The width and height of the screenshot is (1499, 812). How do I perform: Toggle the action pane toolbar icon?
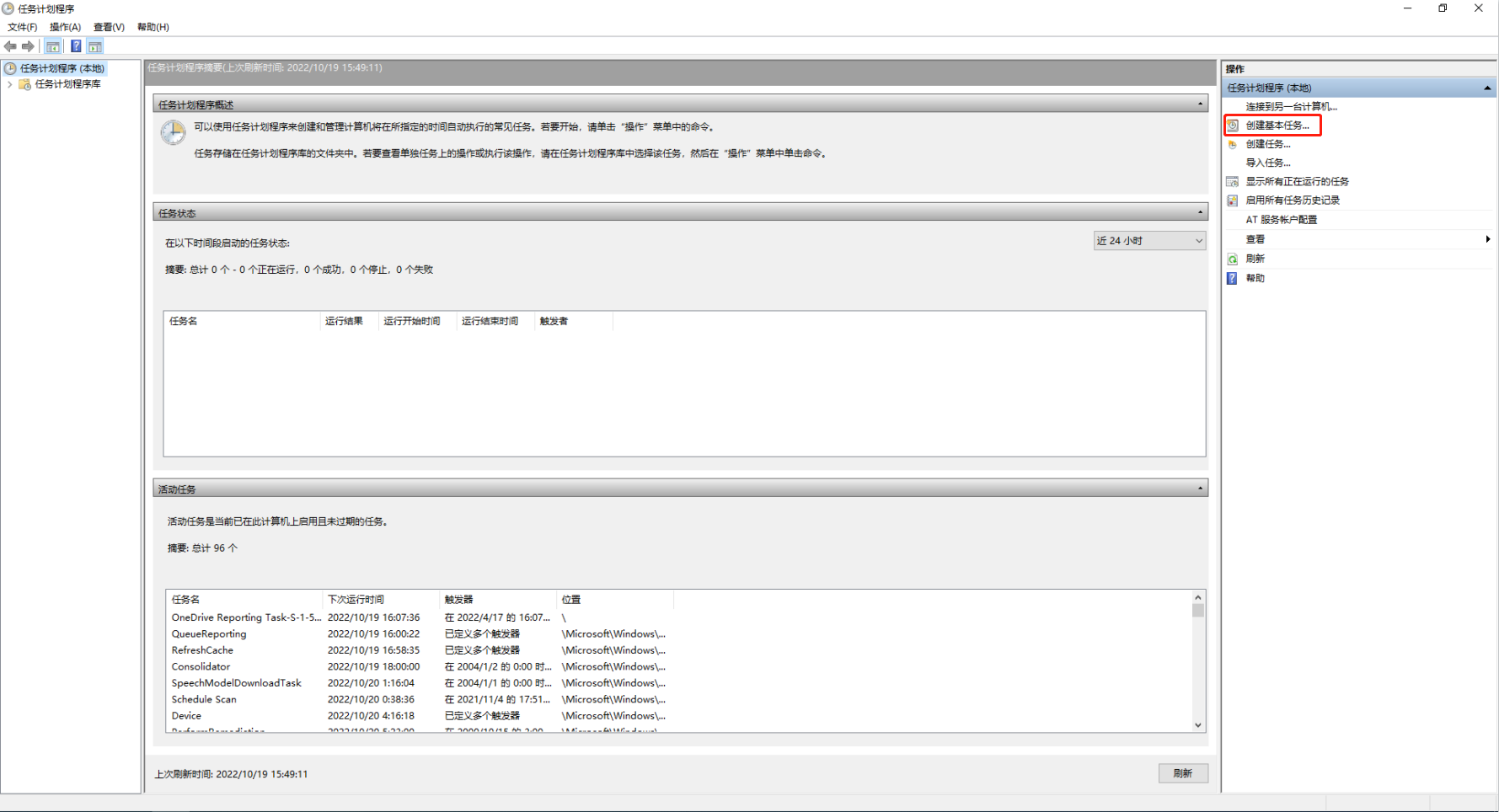click(x=95, y=46)
